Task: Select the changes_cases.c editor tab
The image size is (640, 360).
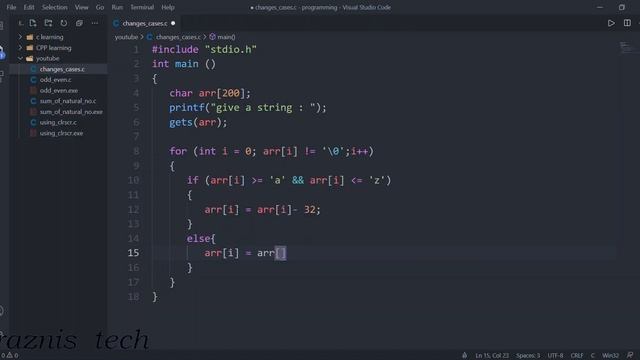Action: [x=145, y=23]
